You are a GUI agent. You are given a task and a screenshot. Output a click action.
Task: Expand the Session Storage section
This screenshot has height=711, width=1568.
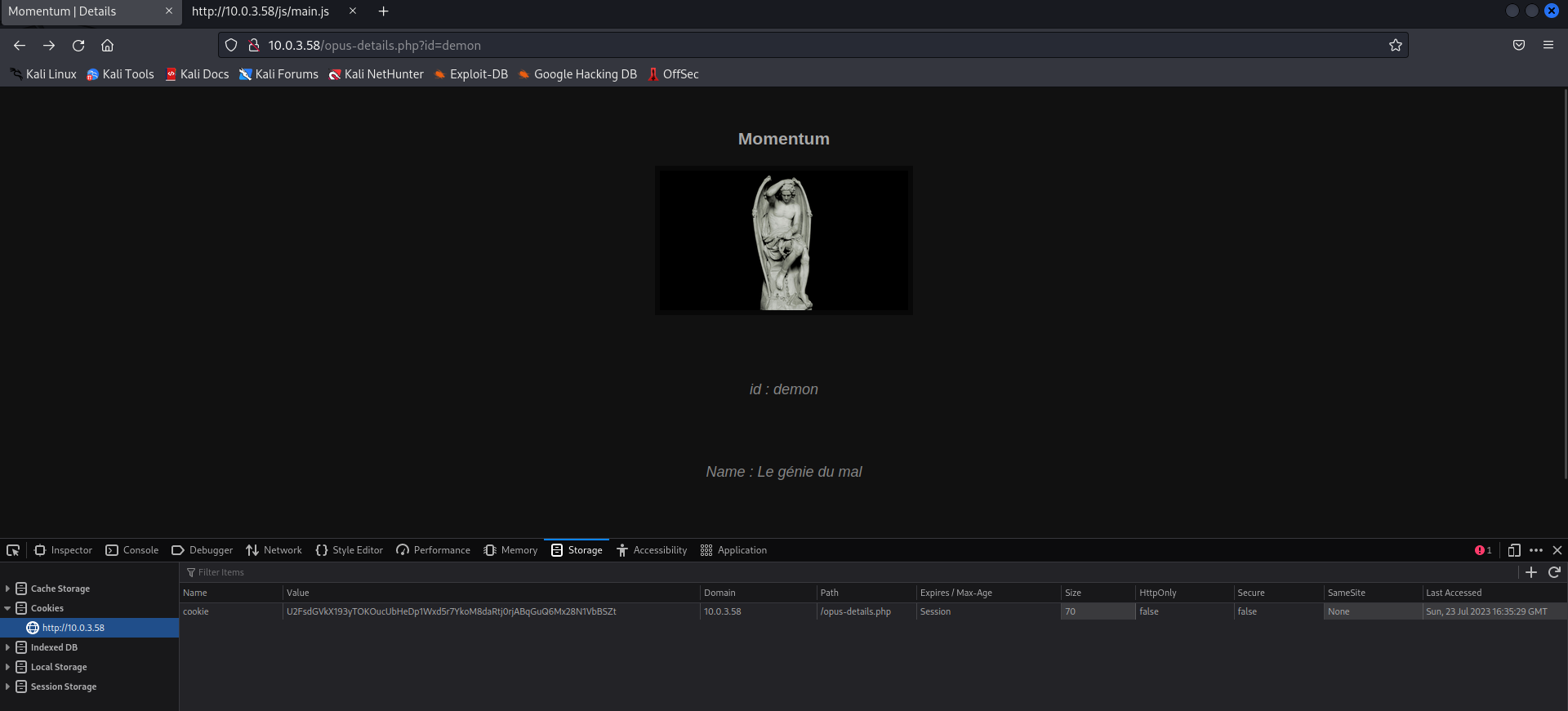coord(8,687)
